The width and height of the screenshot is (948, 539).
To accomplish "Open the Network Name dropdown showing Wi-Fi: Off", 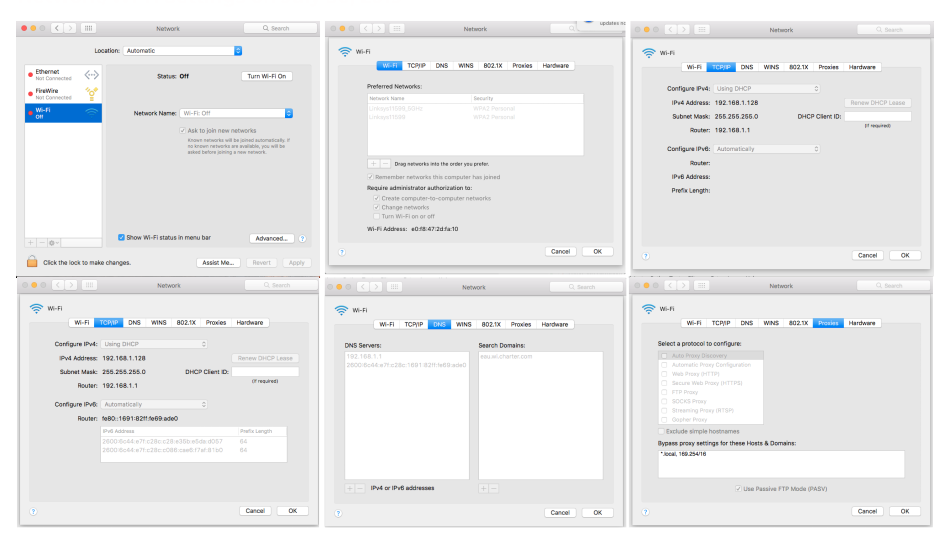I will coord(236,113).
